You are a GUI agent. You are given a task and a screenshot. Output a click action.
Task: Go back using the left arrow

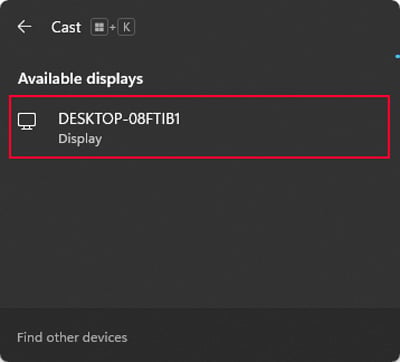25,26
